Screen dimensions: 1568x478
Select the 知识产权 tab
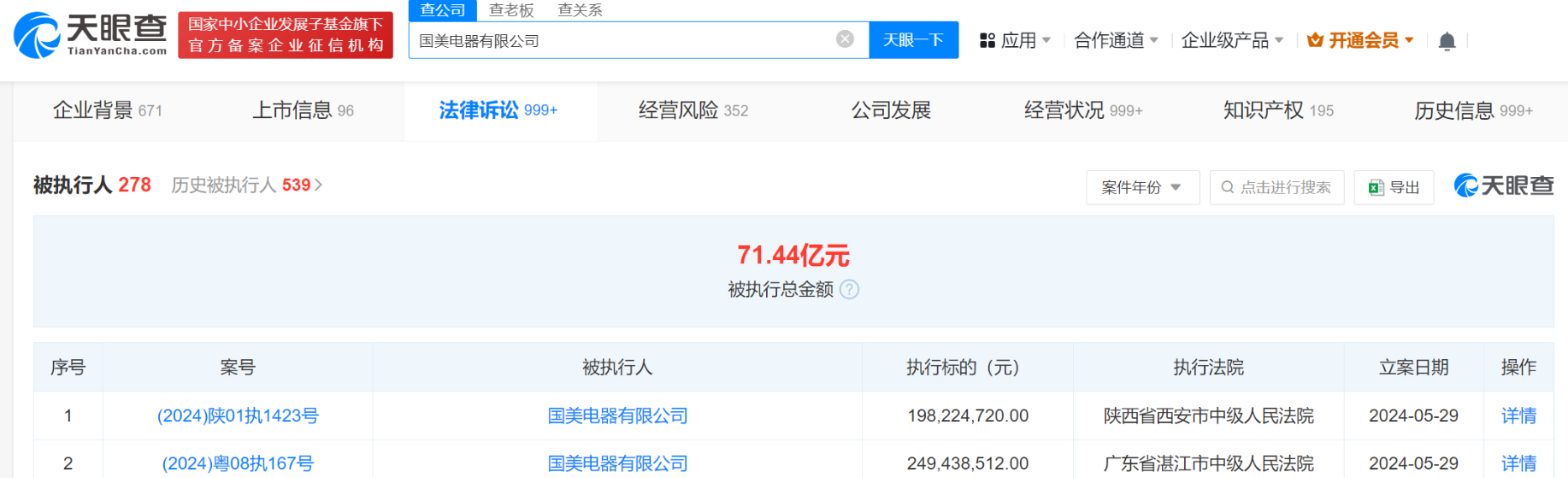tap(1277, 110)
